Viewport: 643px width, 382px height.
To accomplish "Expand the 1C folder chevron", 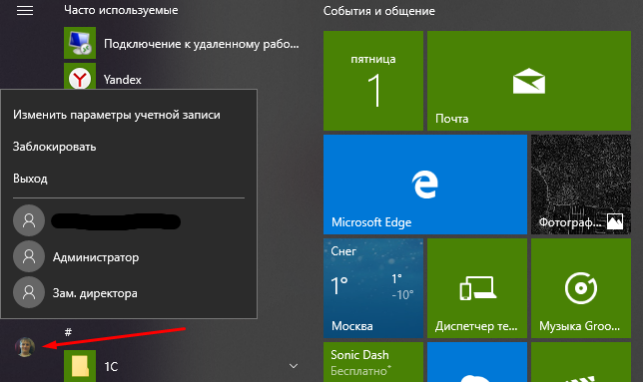I will (293, 366).
